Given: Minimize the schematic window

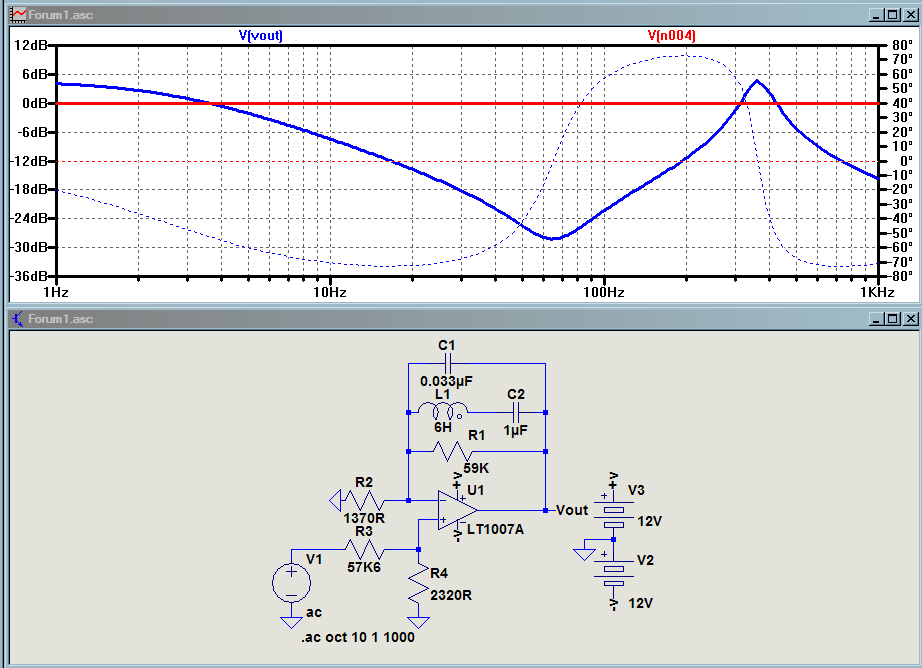Looking at the screenshot, I should point(877,319).
